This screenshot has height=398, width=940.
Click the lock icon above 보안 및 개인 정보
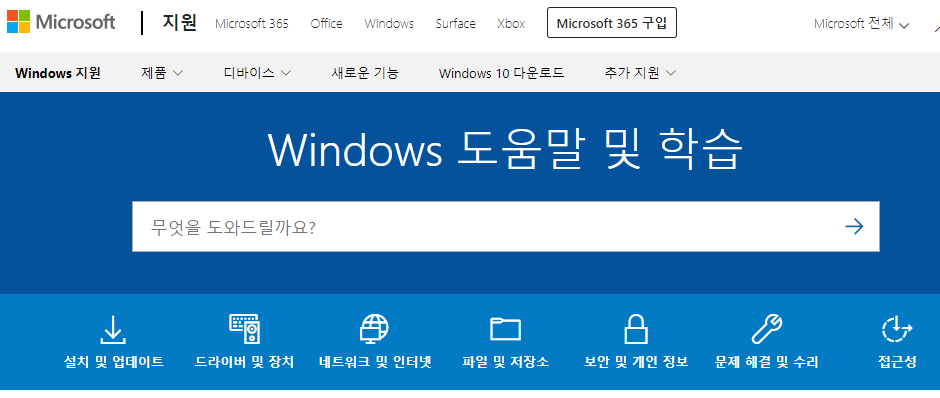[636, 329]
